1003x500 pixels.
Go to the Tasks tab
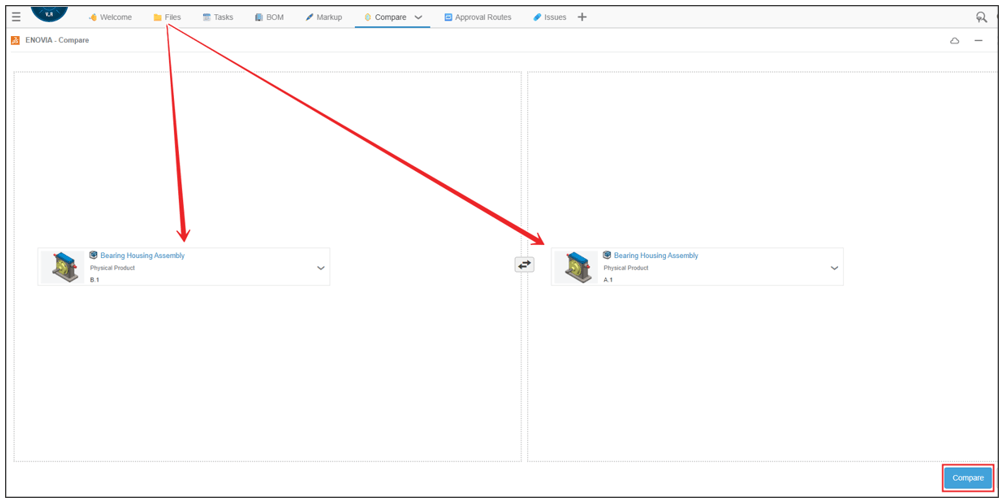point(217,17)
